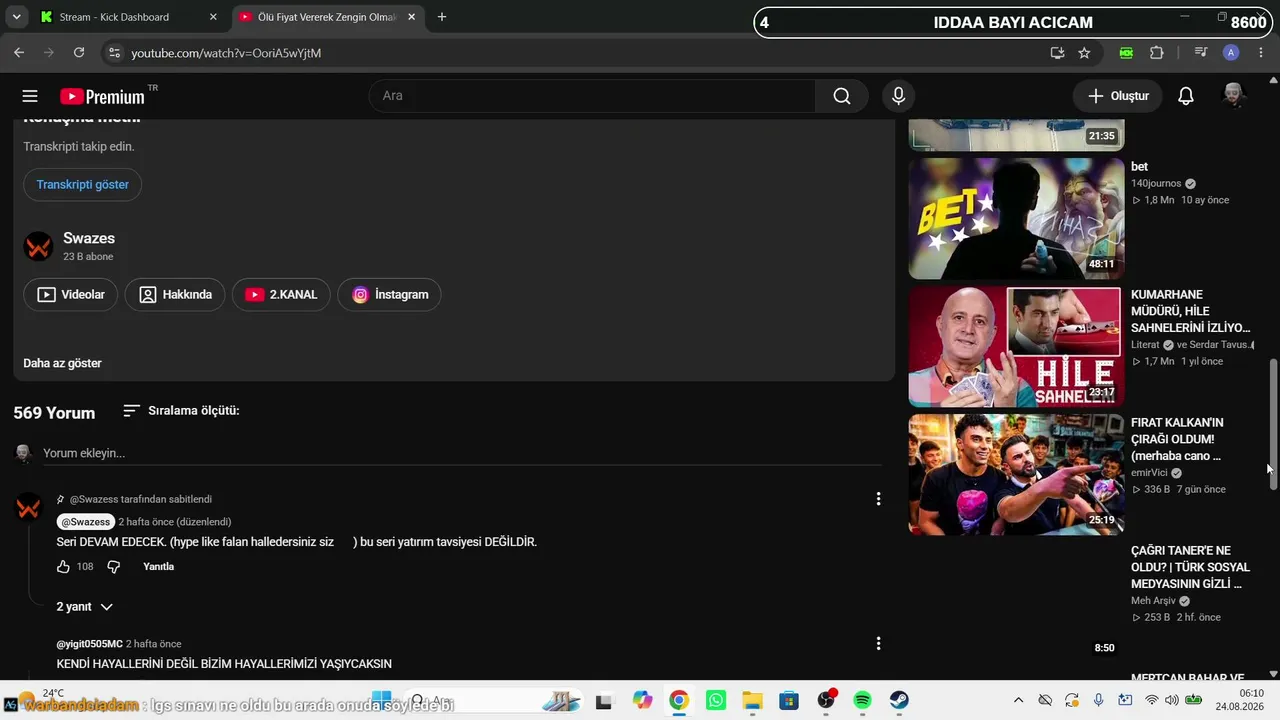The height and width of the screenshot is (720, 1280).
Task: Open the Oluştur create menu
Action: (x=1118, y=96)
